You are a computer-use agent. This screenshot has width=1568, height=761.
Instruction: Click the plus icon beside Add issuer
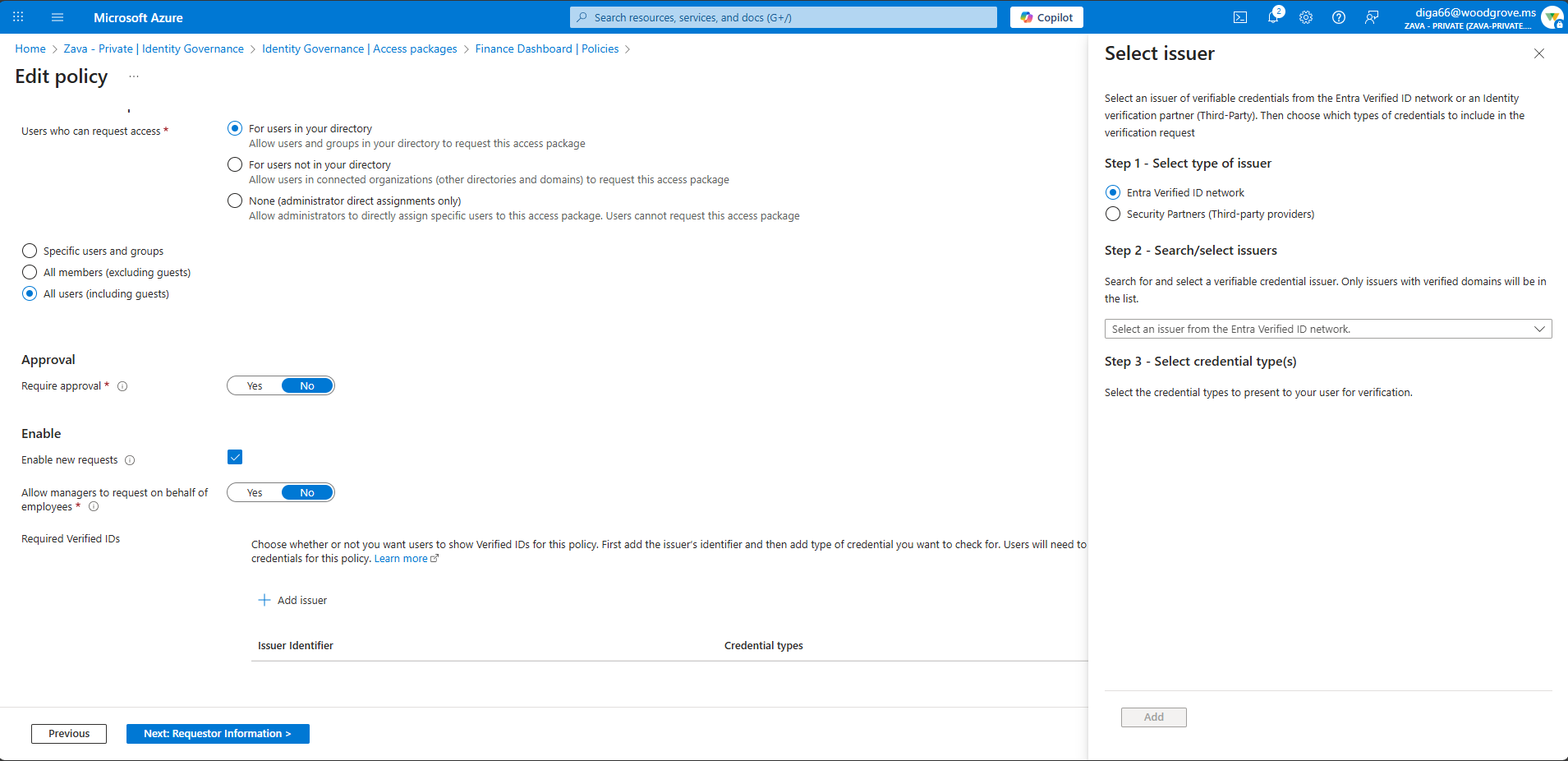pyautogui.click(x=264, y=601)
